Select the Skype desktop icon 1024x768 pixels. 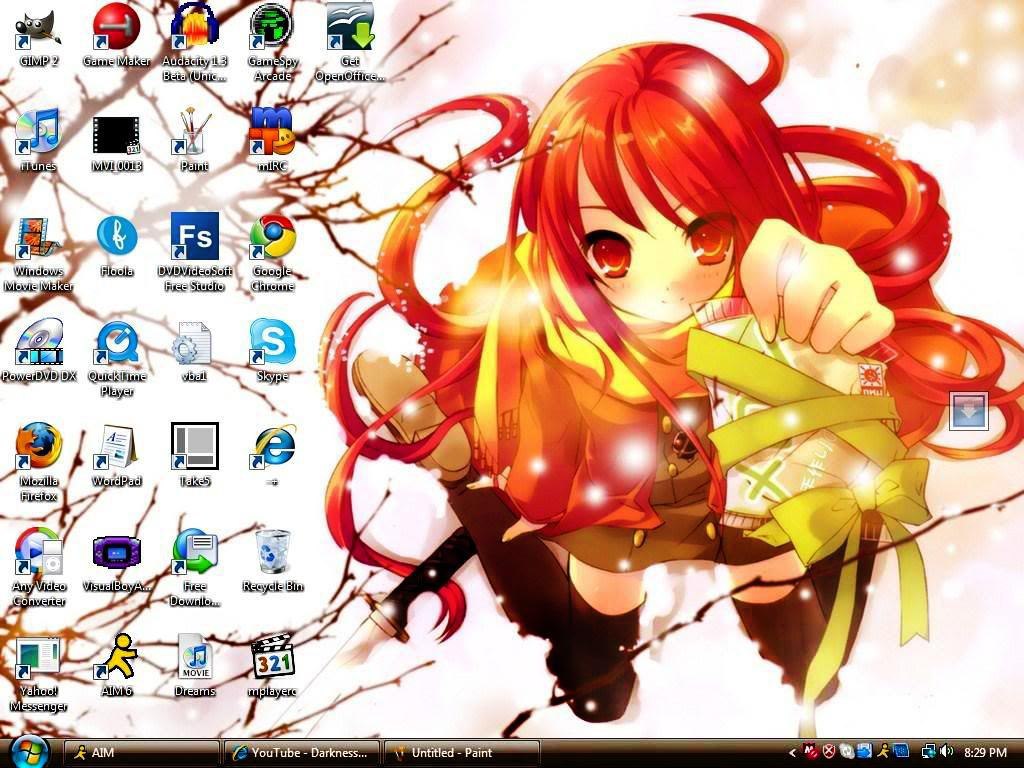272,350
